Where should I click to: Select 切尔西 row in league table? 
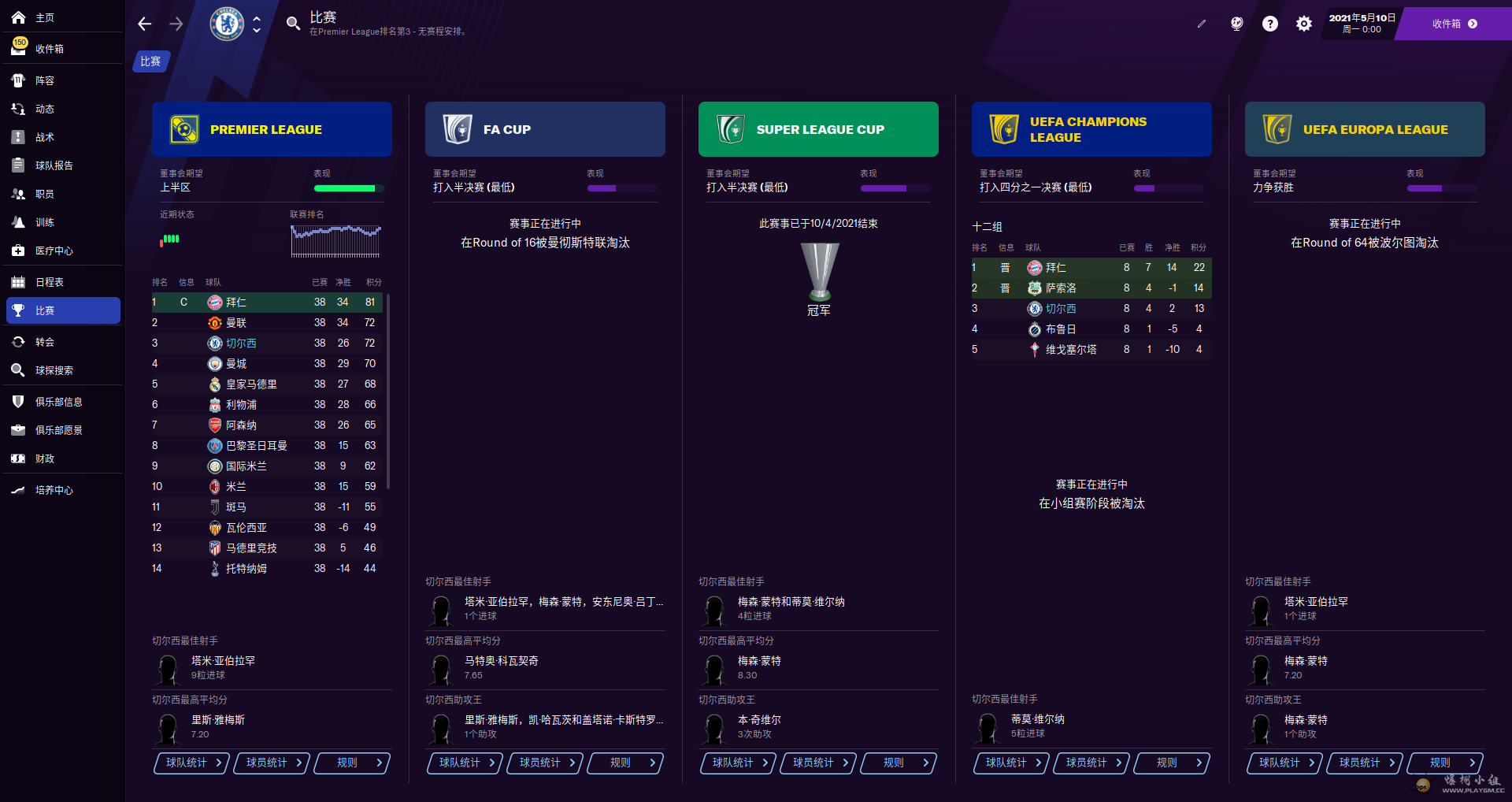[x=267, y=343]
